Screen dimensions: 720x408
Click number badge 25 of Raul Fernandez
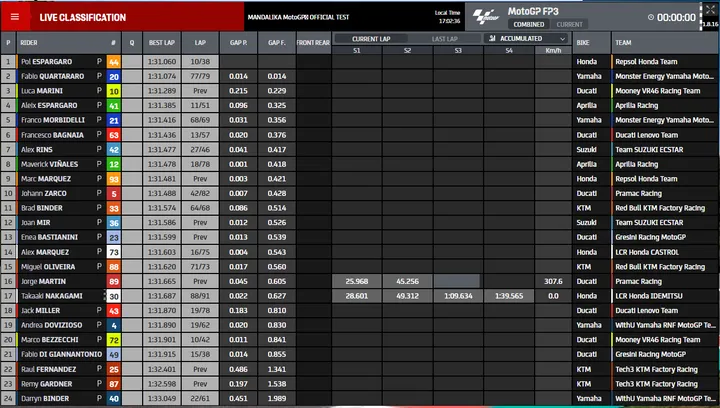click(x=113, y=369)
